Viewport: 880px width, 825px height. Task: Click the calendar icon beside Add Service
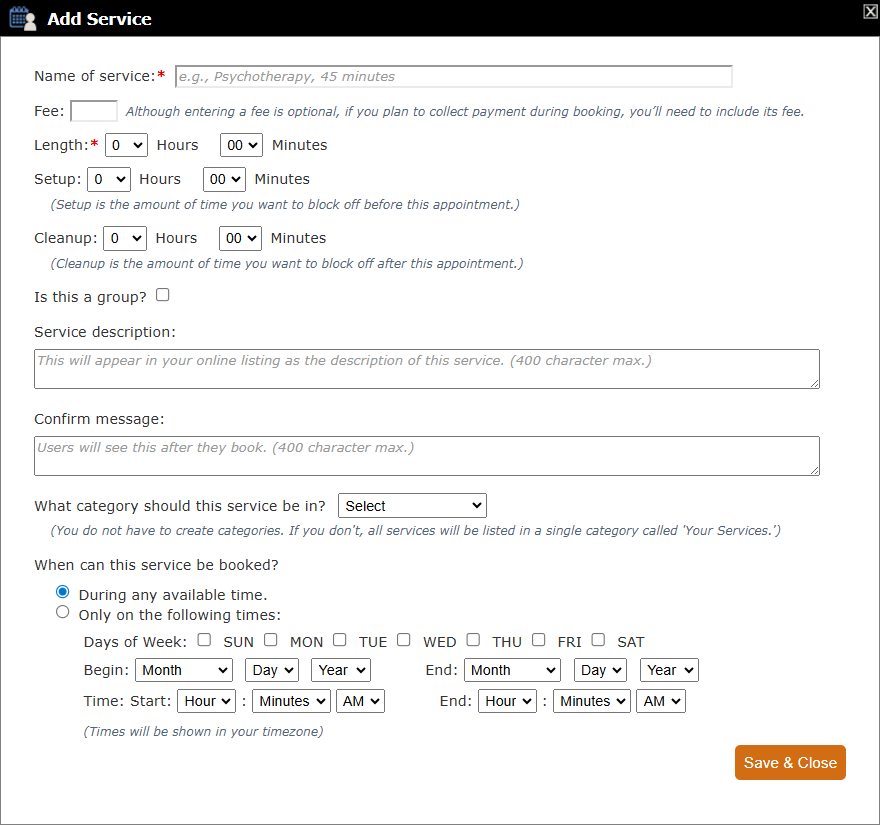click(22, 18)
